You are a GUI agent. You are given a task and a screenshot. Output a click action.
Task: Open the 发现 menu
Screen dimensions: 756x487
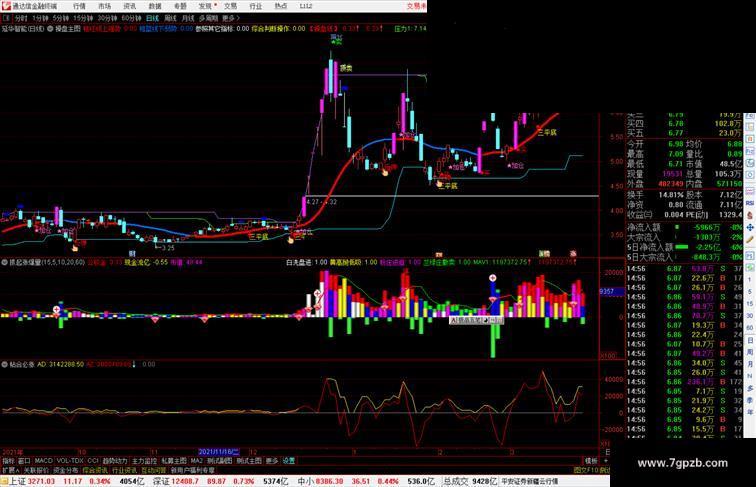click(206, 6)
